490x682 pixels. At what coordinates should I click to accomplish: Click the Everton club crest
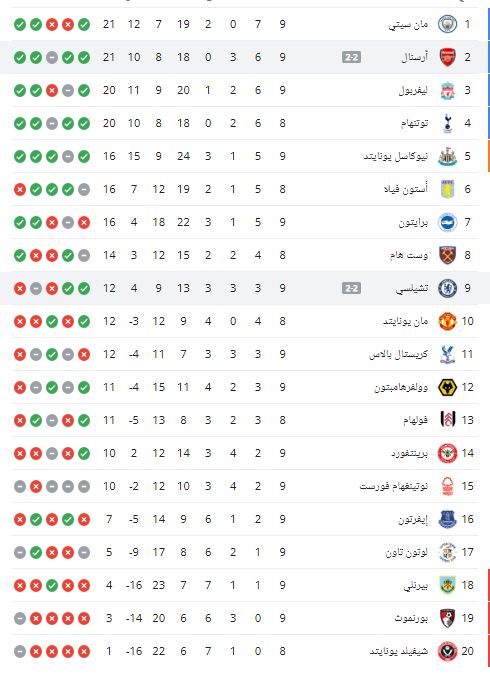pyautogui.click(x=447, y=519)
